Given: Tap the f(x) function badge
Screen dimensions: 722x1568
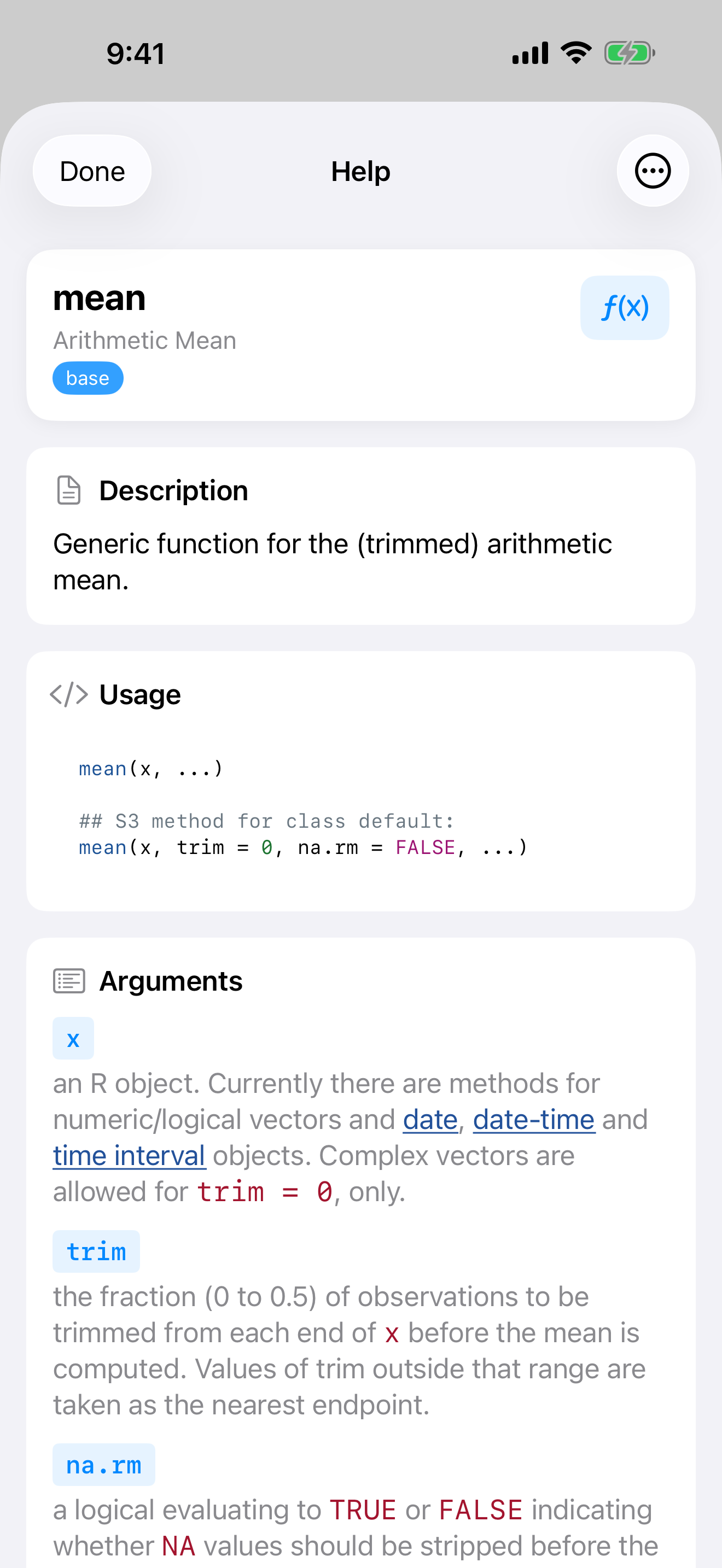Looking at the screenshot, I should pyautogui.click(x=624, y=307).
